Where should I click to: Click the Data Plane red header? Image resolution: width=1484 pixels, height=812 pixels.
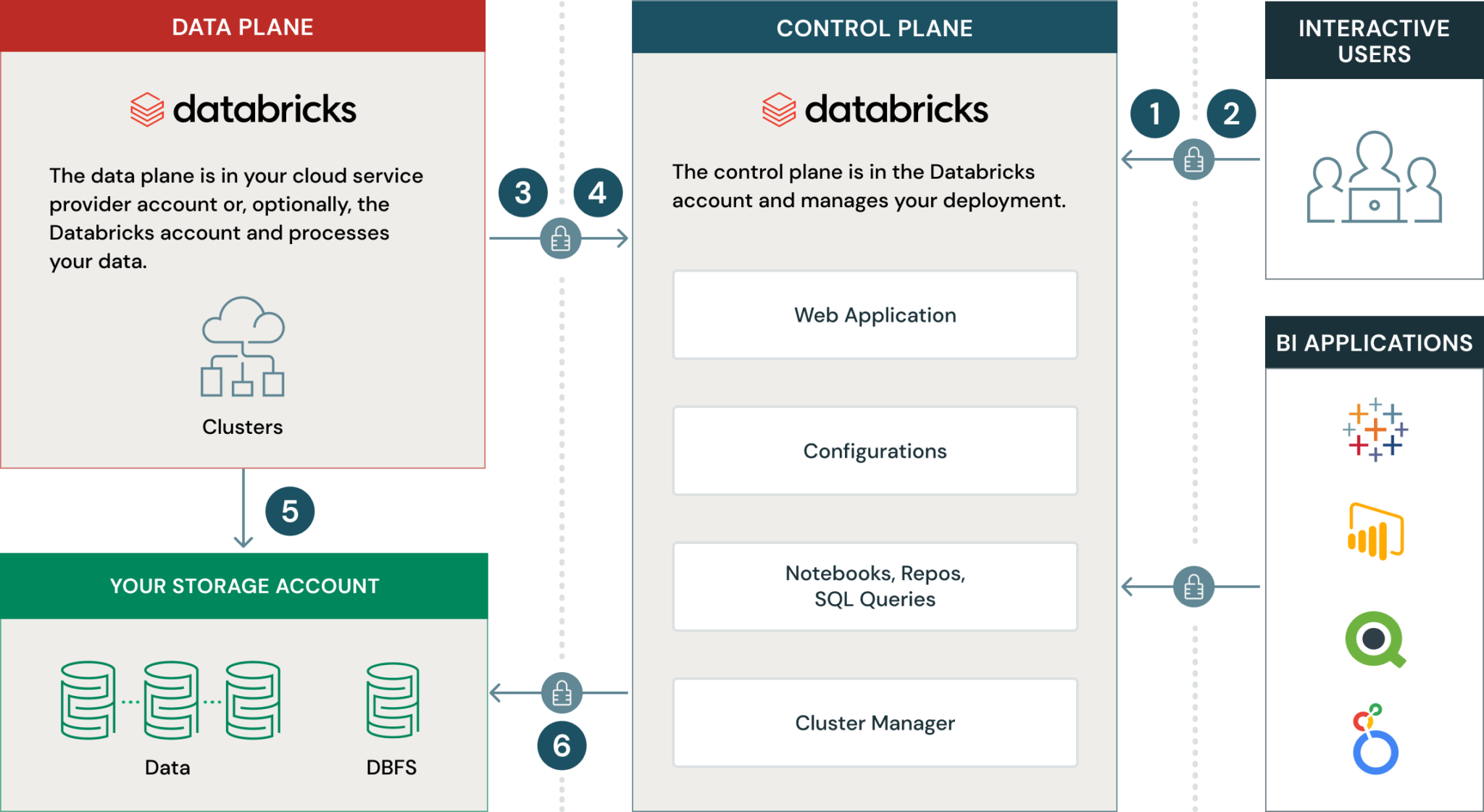(x=243, y=27)
